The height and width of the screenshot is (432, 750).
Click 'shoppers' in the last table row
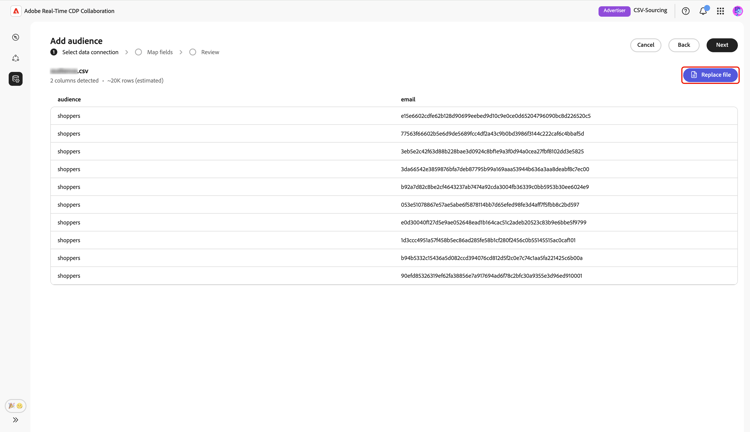pos(69,276)
